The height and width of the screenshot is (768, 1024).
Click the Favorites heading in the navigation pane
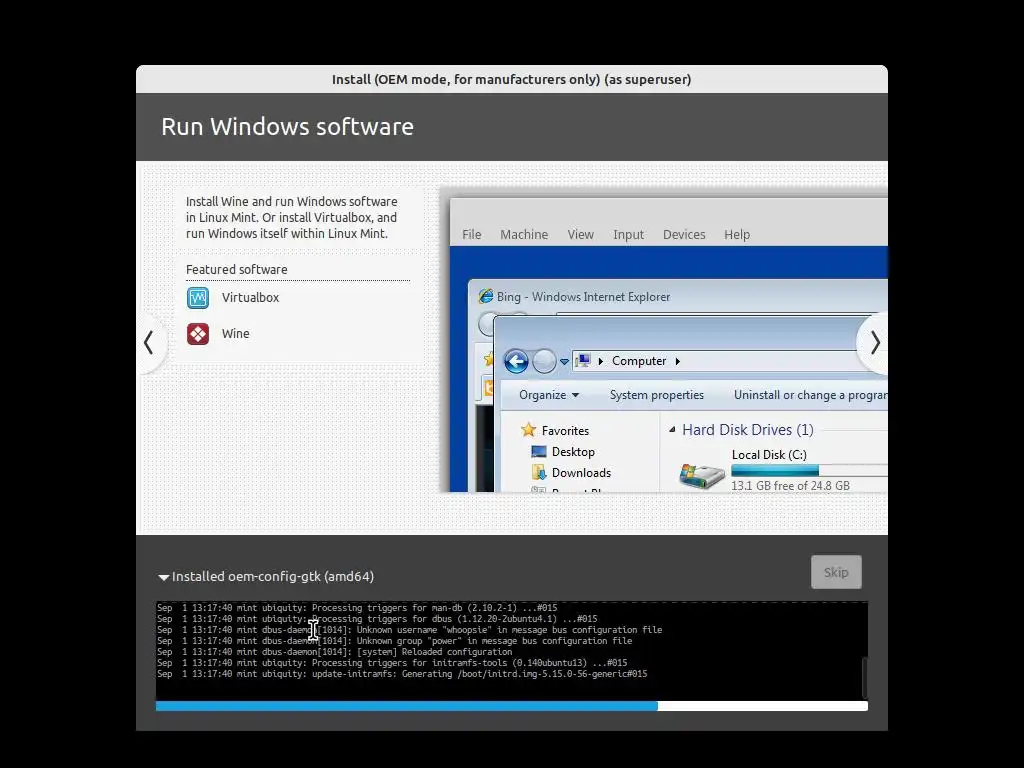point(565,430)
